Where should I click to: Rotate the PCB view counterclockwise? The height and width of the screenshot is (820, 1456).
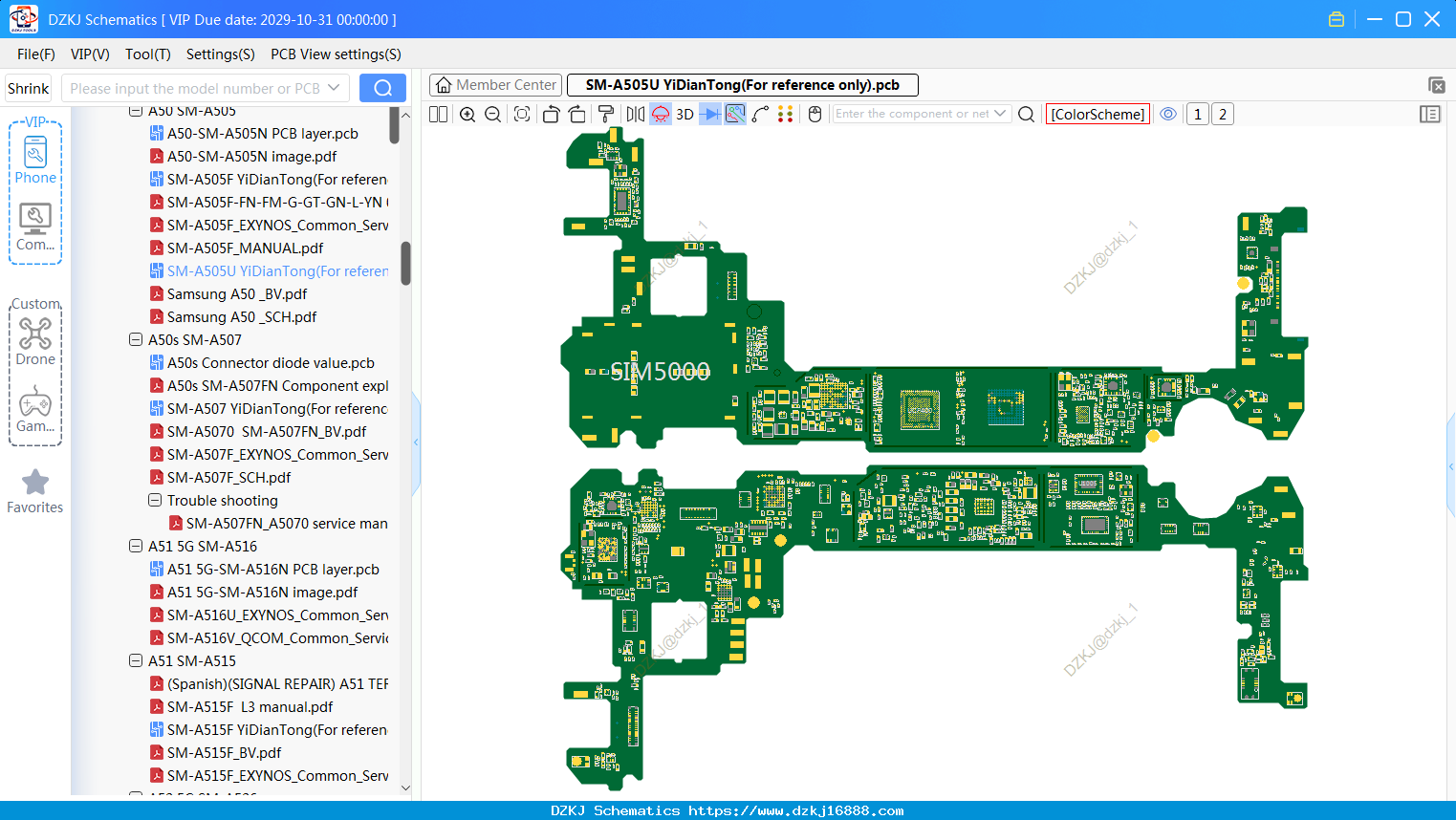coord(551,114)
